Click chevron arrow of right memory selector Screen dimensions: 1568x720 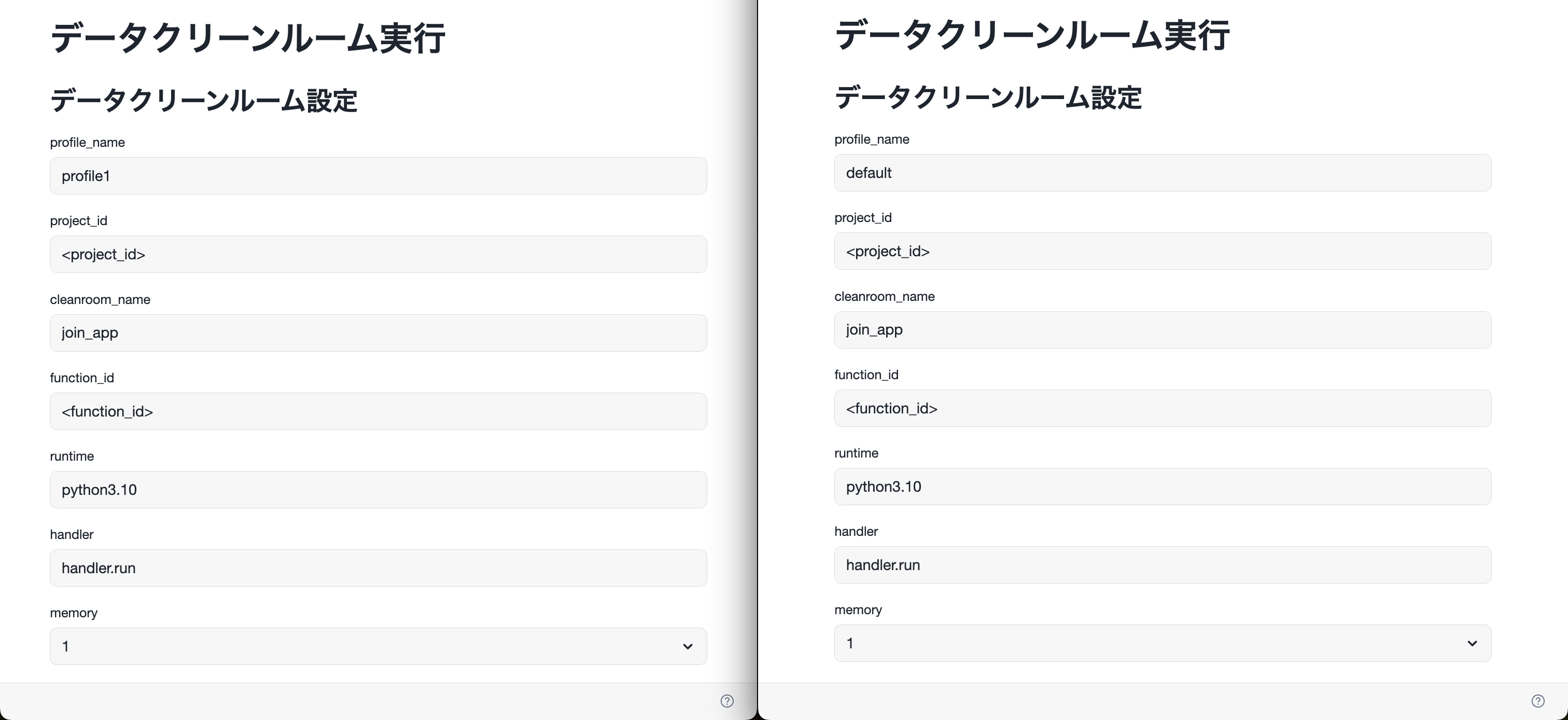click(x=1472, y=643)
